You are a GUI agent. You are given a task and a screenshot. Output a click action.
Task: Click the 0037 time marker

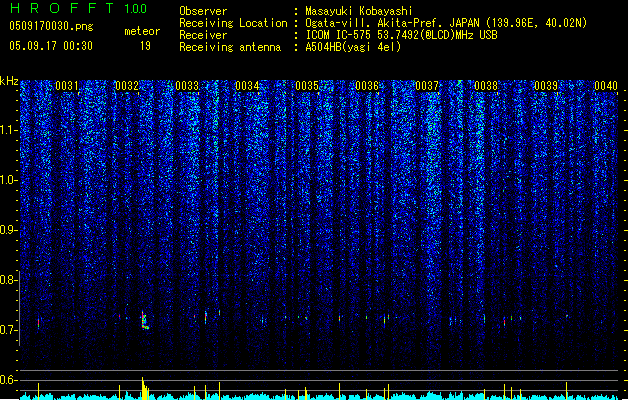click(427, 86)
